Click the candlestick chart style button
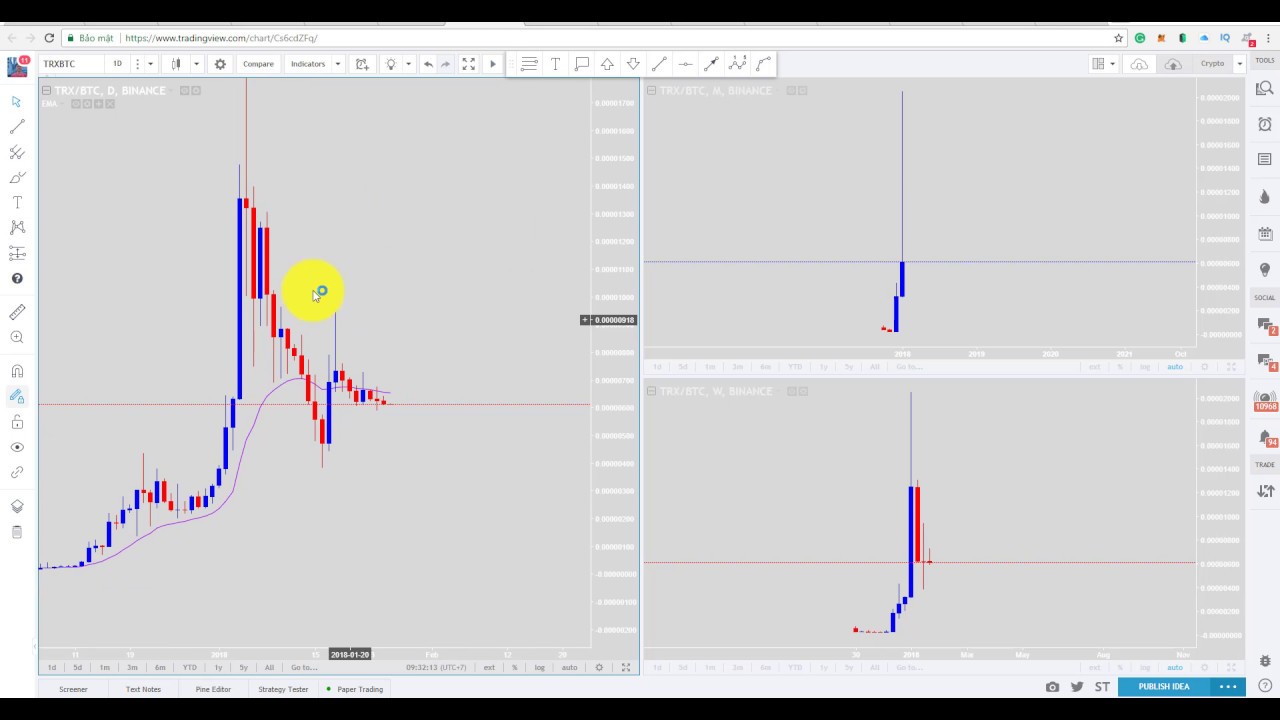This screenshot has height=720, width=1280. pos(176,64)
